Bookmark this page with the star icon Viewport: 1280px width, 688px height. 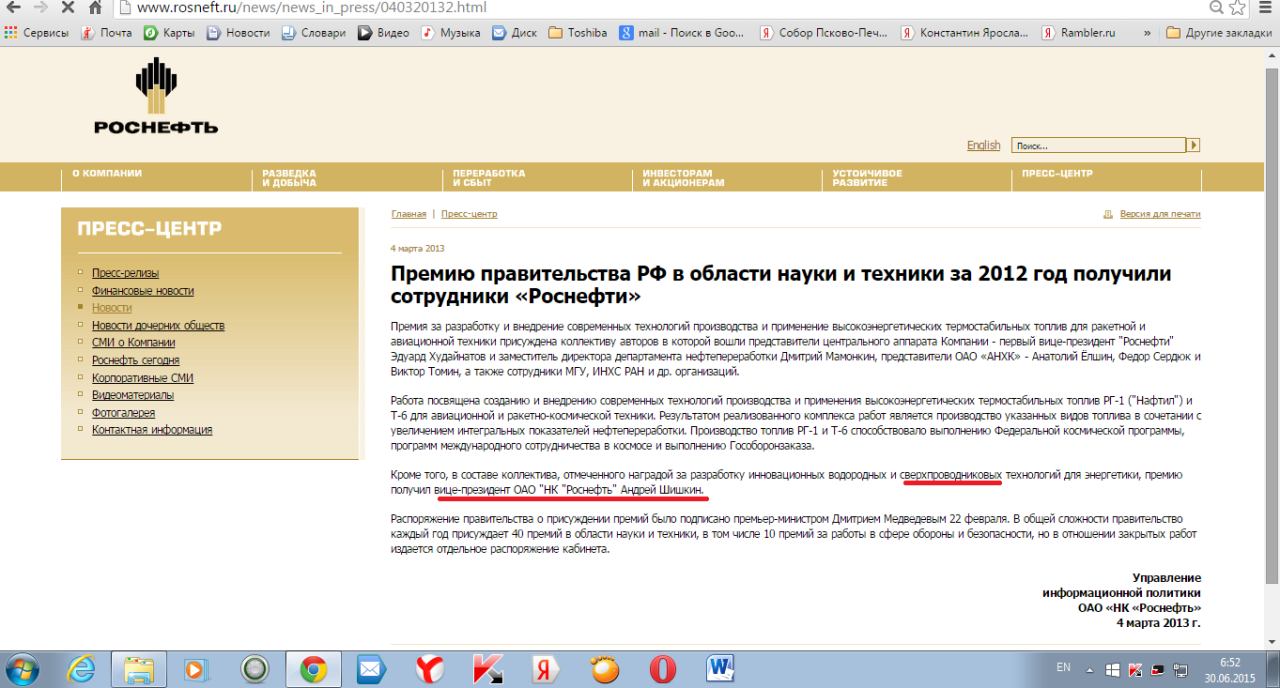pyautogui.click(x=1238, y=8)
